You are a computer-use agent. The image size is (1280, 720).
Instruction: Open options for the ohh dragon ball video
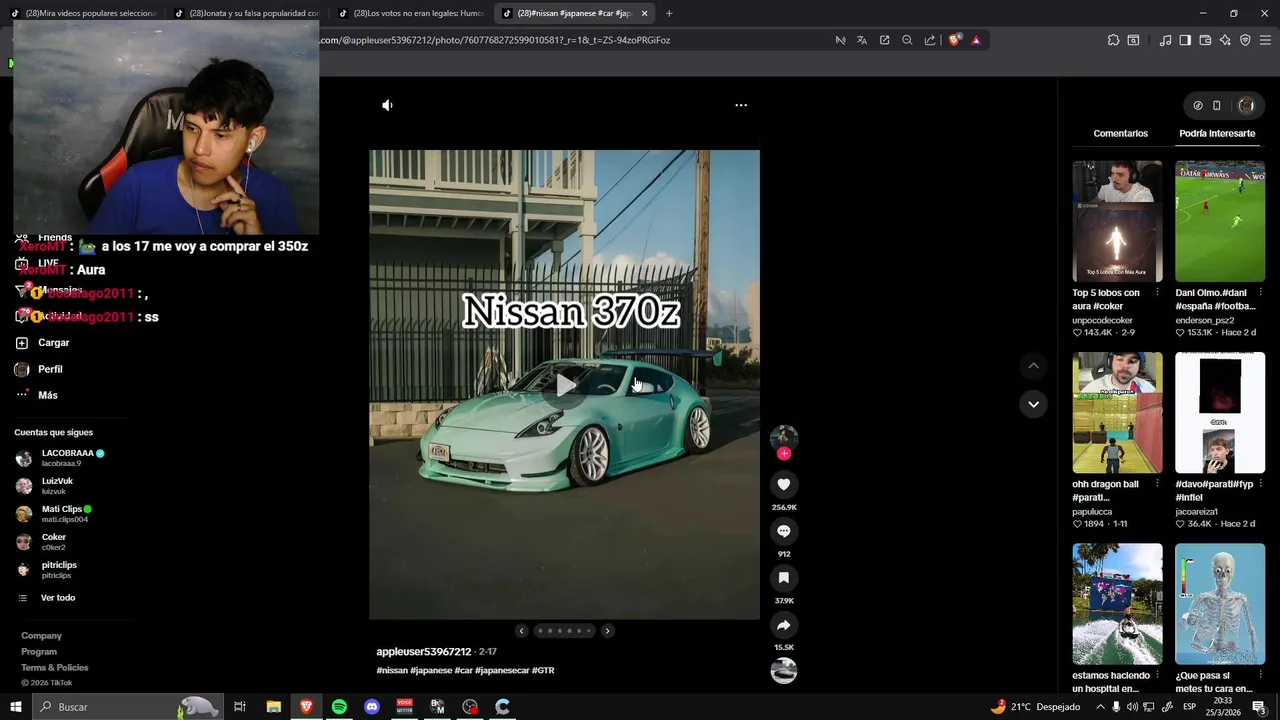1157,484
